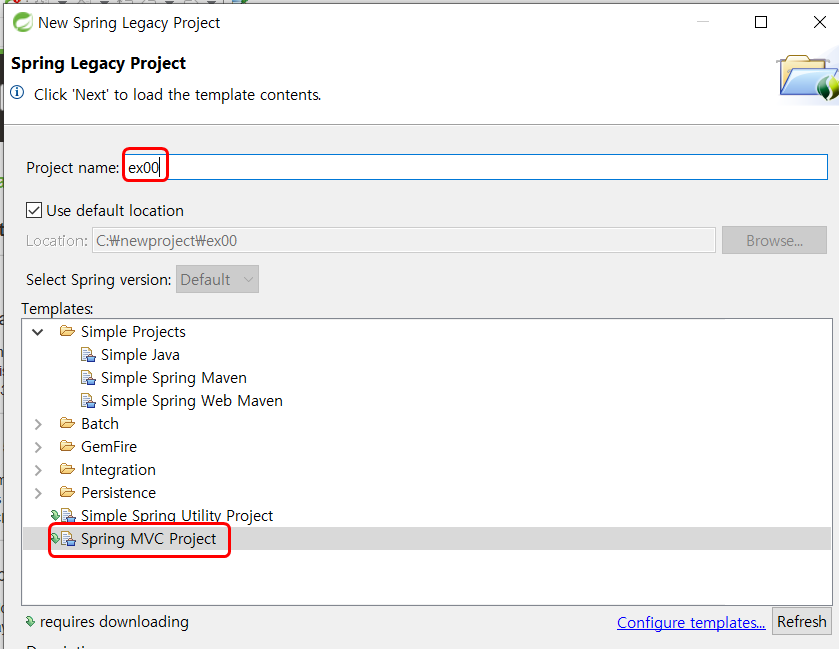839x649 pixels.
Task: Click the Batch folder icon
Action: 67,423
